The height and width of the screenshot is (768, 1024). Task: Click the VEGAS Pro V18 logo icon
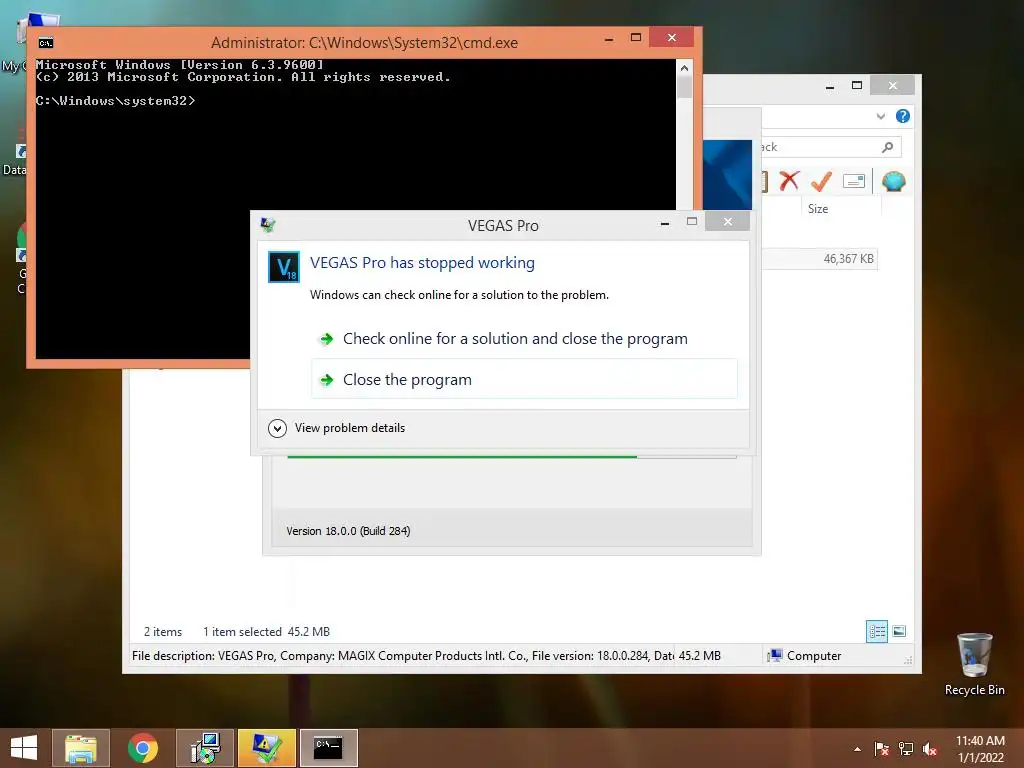click(283, 267)
